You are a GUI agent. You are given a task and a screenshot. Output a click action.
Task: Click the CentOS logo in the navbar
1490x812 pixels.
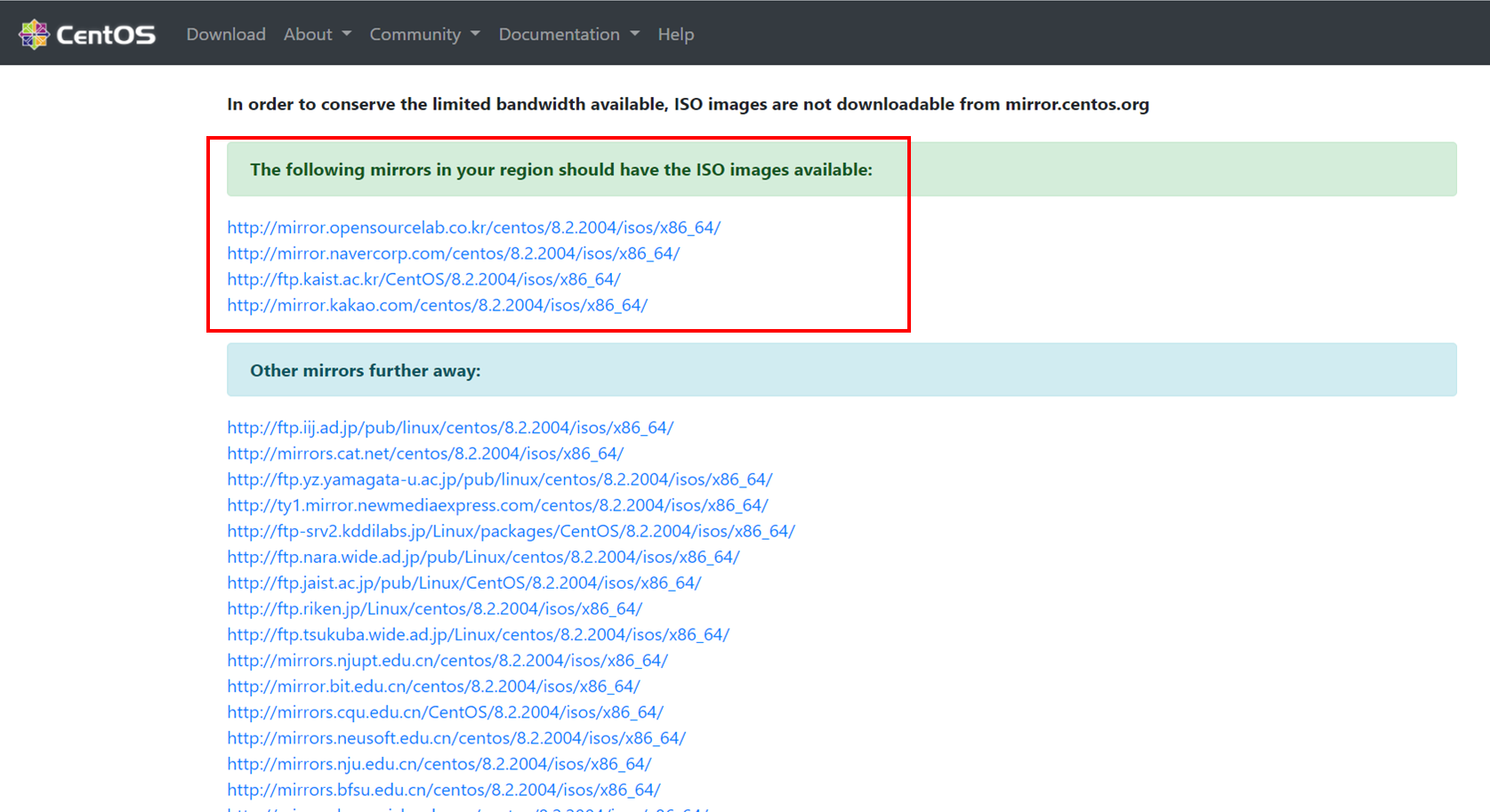(x=87, y=34)
